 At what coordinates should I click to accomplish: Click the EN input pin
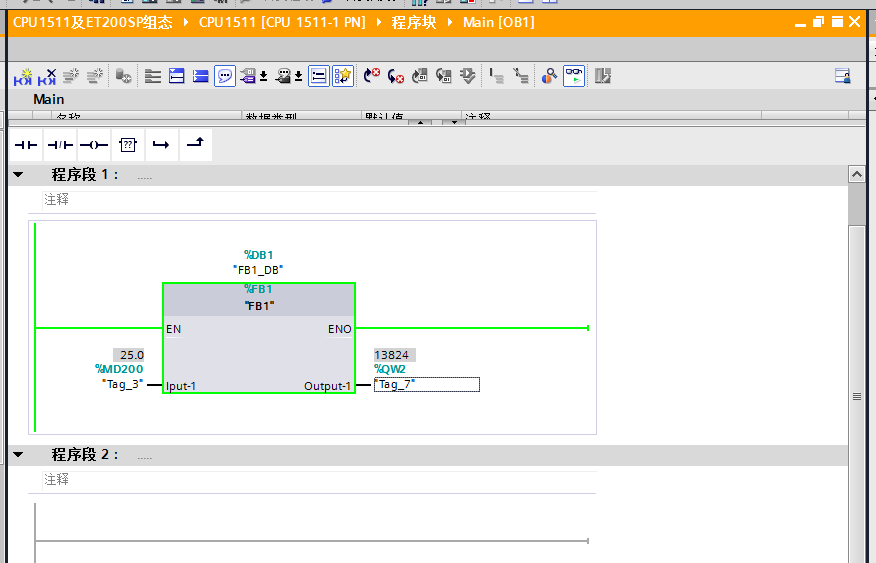(173, 329)
